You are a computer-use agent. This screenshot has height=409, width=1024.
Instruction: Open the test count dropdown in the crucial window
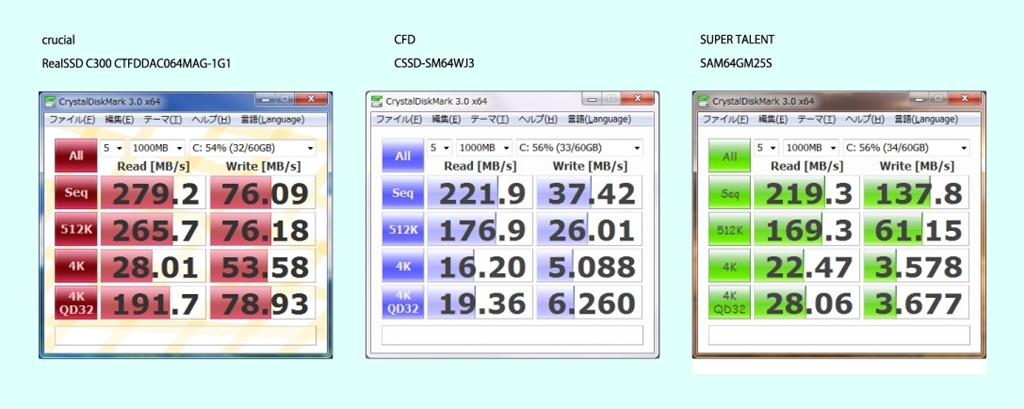112,148
